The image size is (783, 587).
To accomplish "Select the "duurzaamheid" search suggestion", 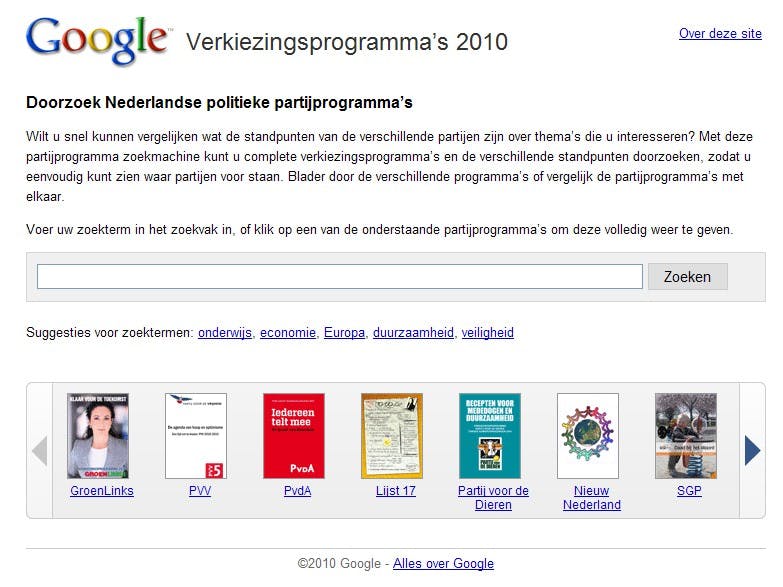I will pos(413,333).
